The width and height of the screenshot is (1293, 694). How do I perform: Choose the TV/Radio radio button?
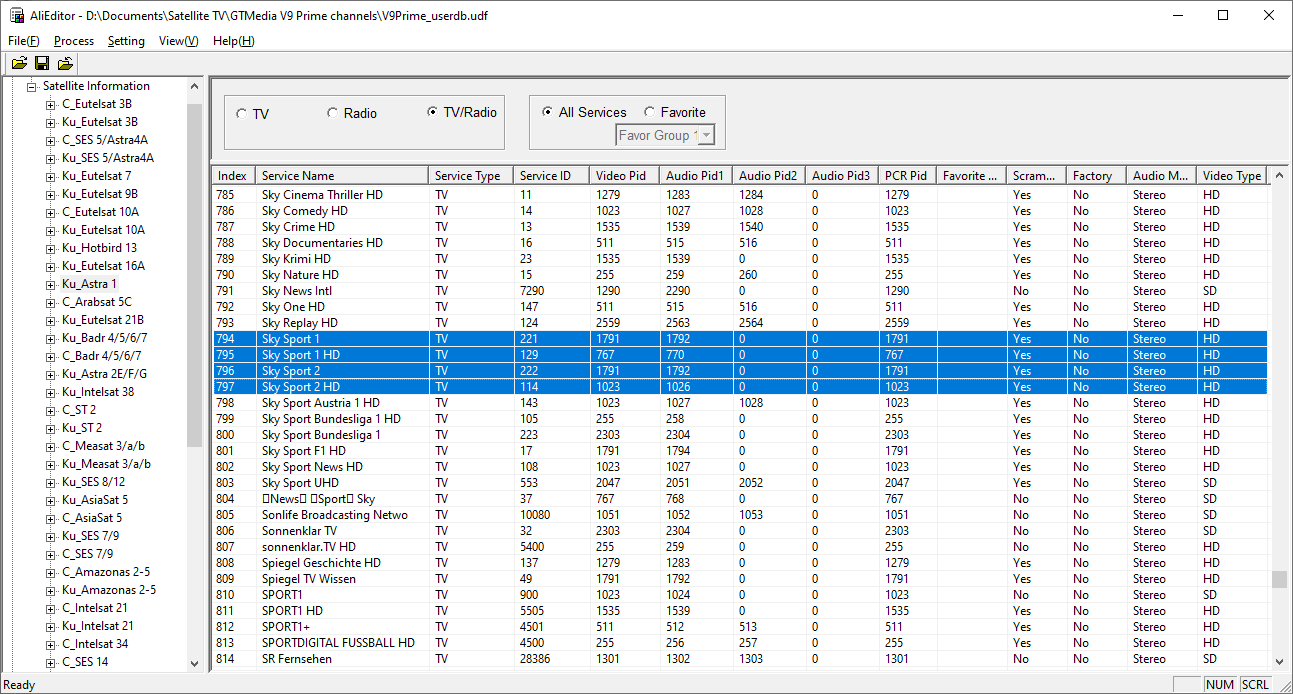[433, 112]
